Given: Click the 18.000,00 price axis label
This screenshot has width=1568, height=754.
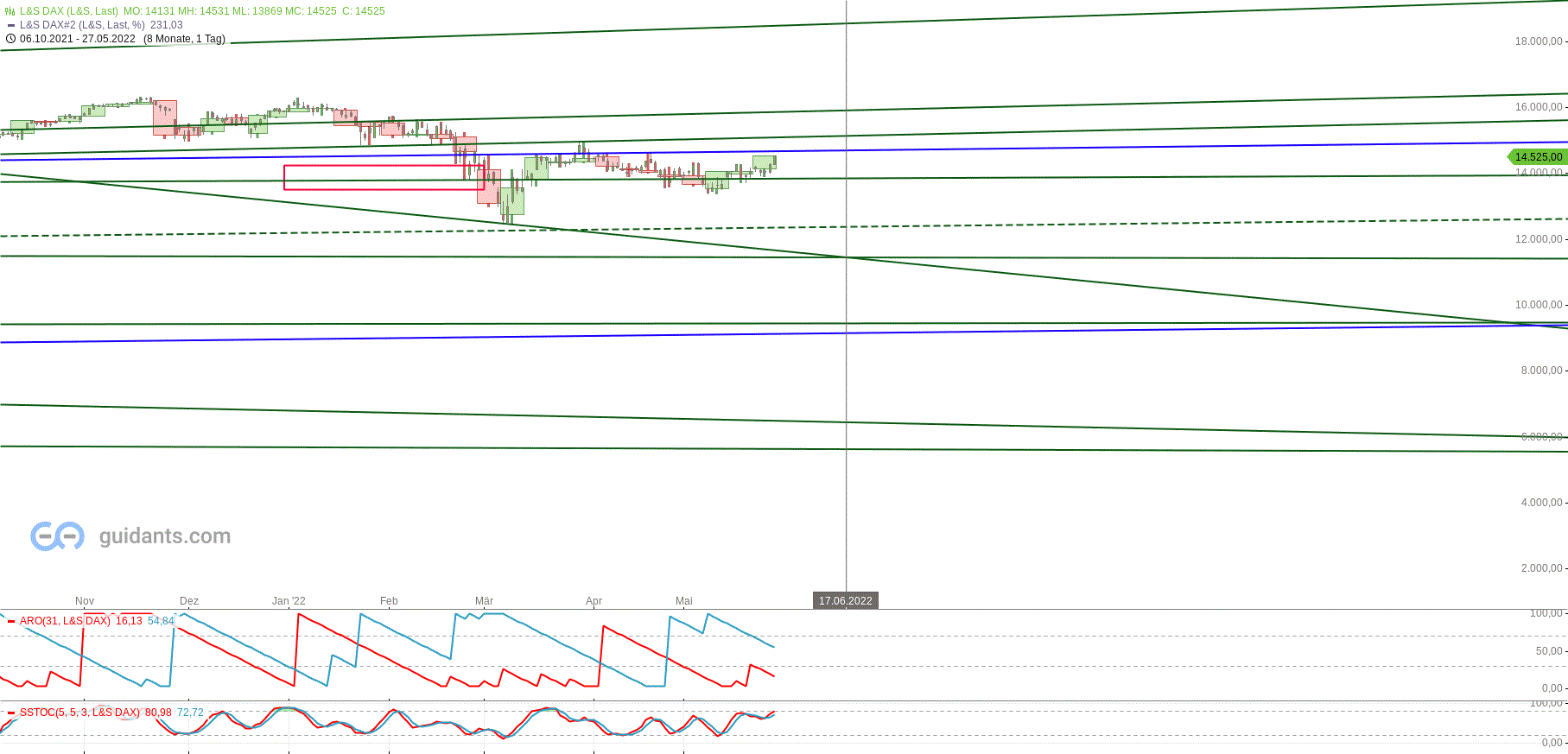Looking at the screenshot, I should click(1538, 41).
